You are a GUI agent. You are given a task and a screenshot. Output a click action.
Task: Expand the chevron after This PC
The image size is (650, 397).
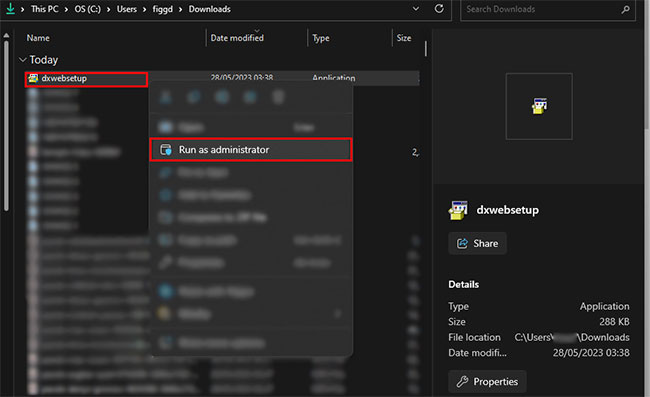[66, 10]
